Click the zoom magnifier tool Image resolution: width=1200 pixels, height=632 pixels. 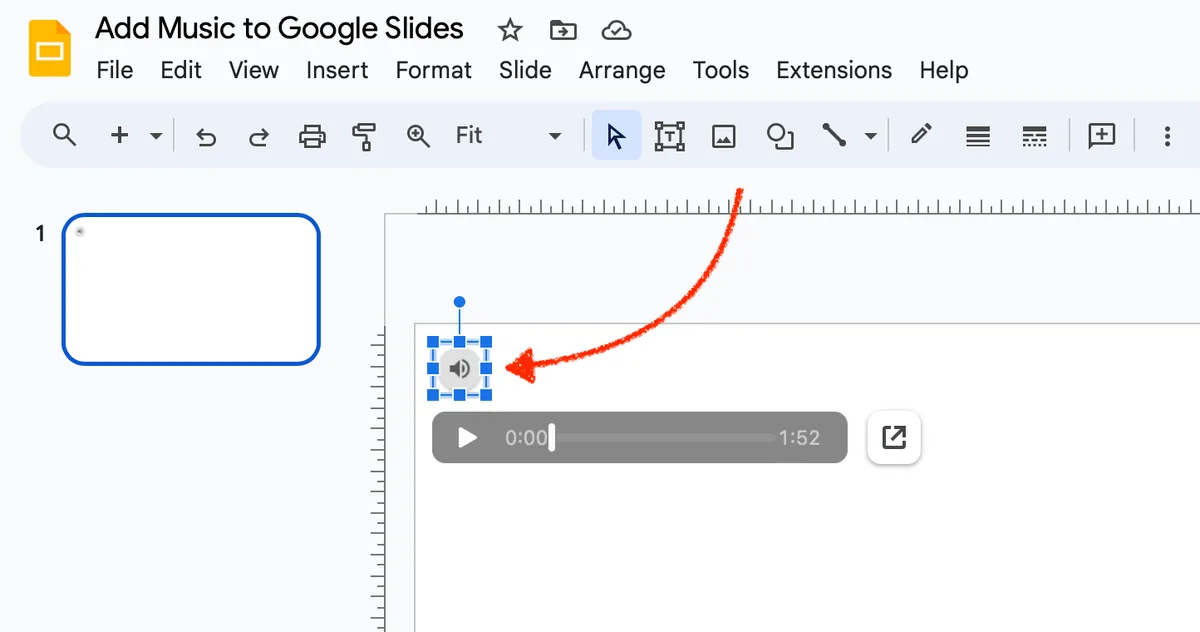[419, 136]
